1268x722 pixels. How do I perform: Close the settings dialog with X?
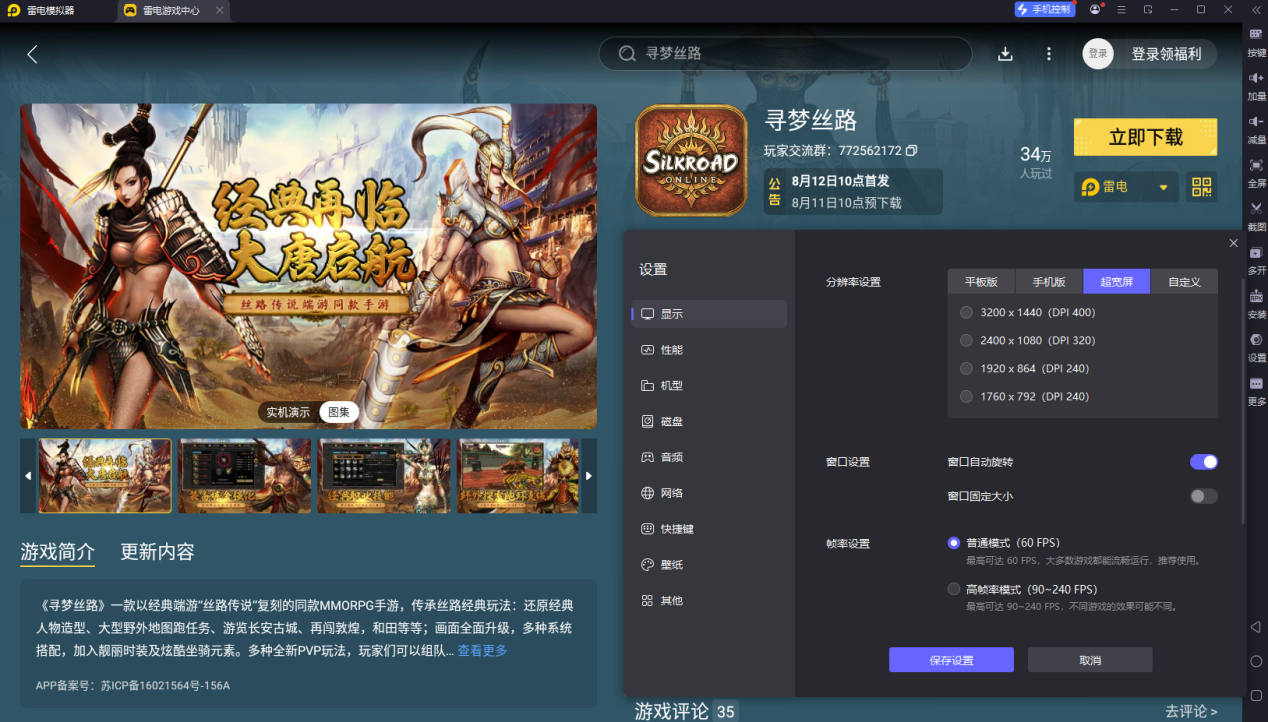pos(1233,243)
